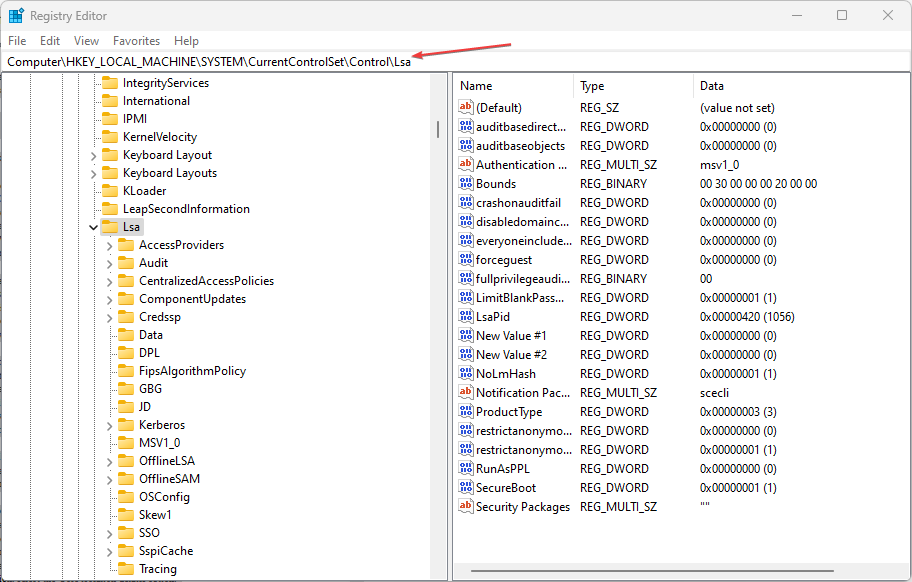The height and width of the screenshot is (582, 912).
Task: Open the File menu
Action: pos(17,41)
